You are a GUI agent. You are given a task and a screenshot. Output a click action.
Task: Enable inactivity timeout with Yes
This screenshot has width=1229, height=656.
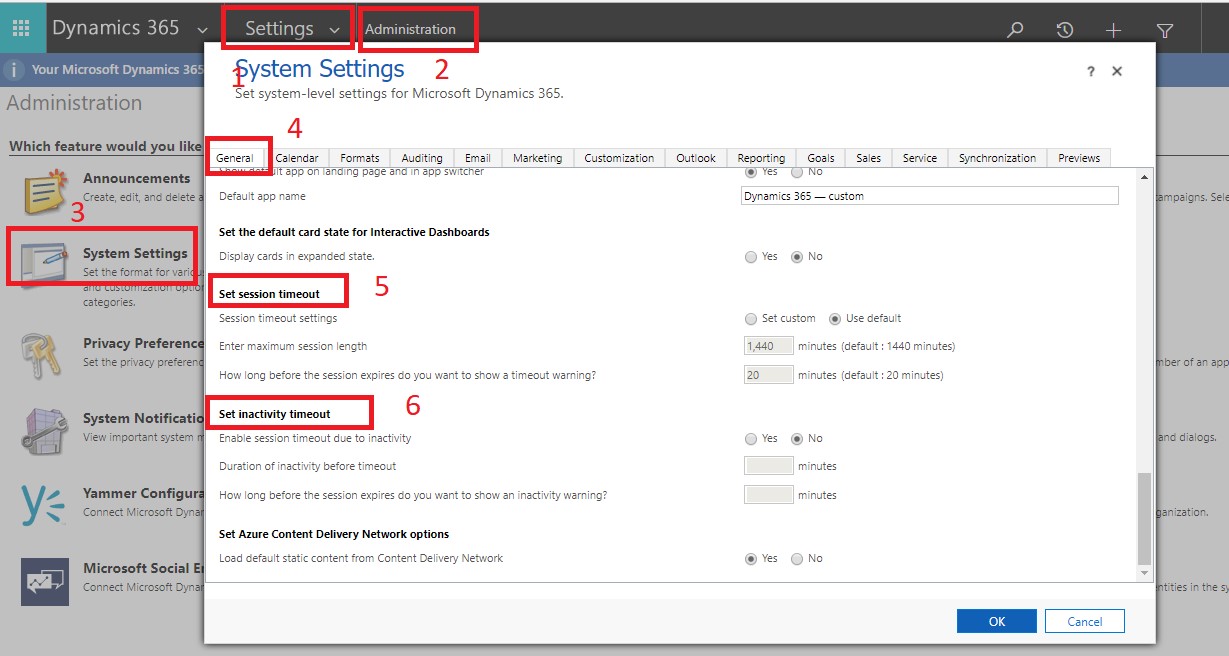coord(751,439)
